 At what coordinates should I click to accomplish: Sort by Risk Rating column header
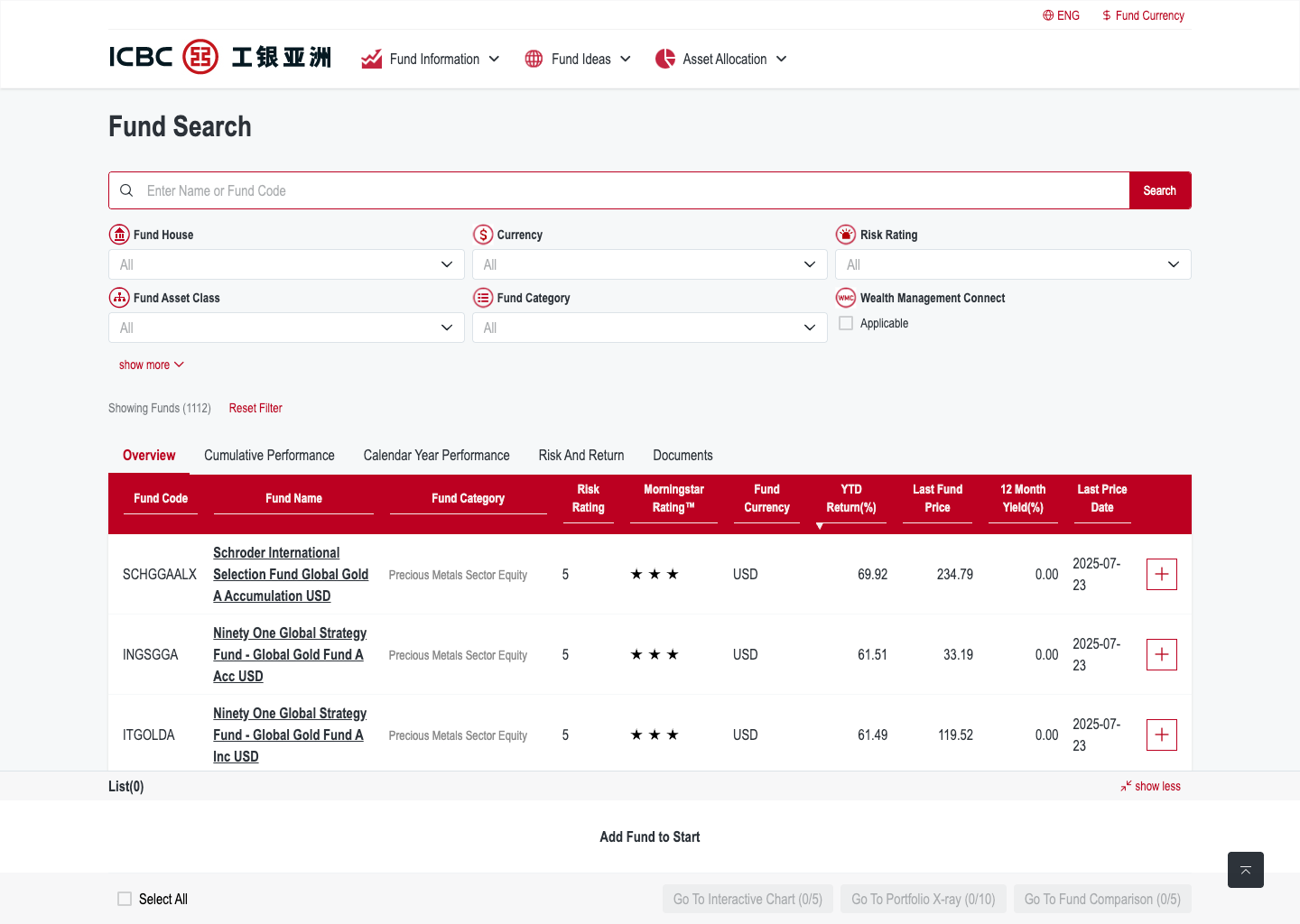[x=588, y=498]
